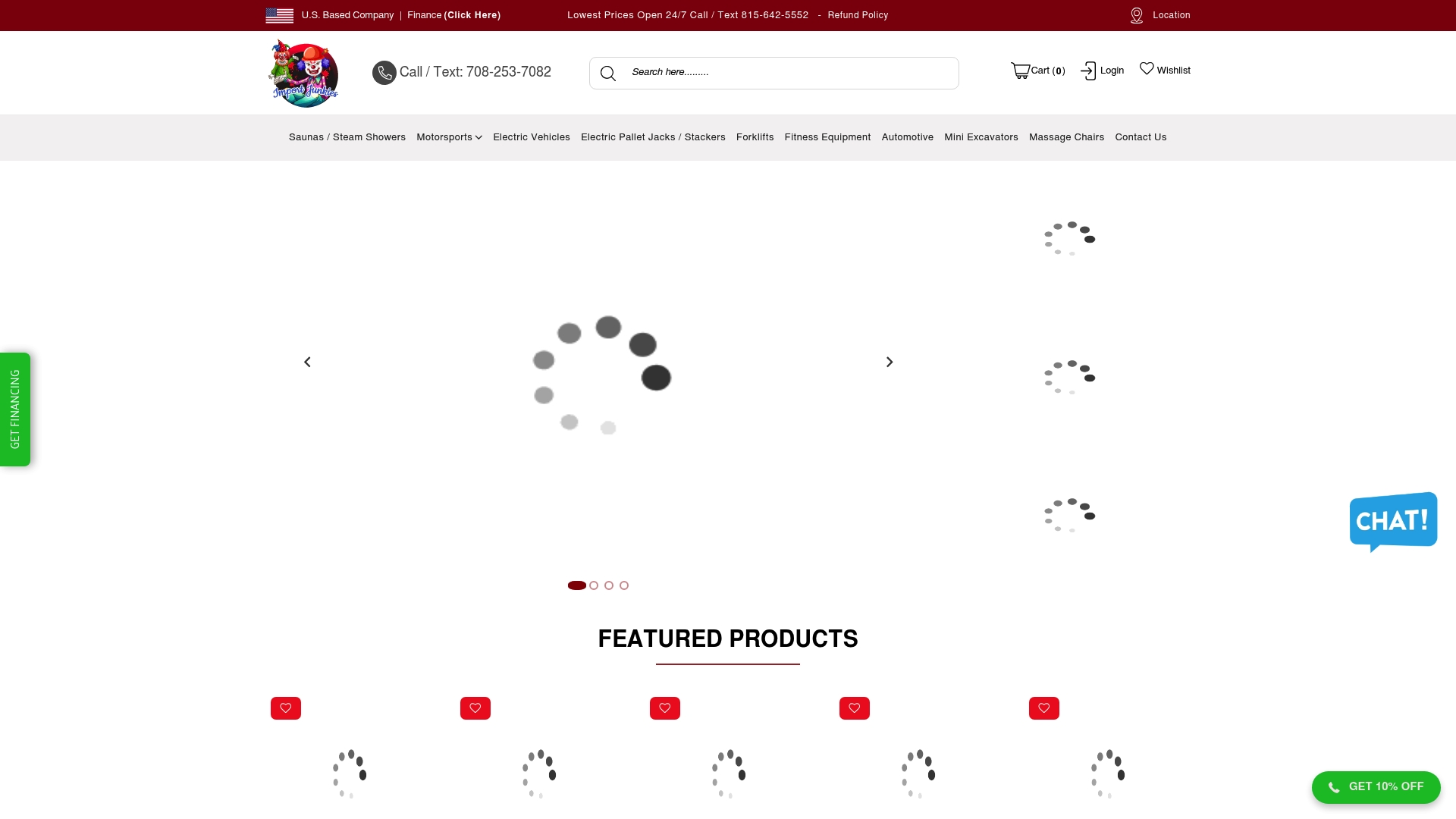The image size is (1456, 819).
Task: Add first featured product to wishlist
Action: pyautogui.click(x=286, y=708)
